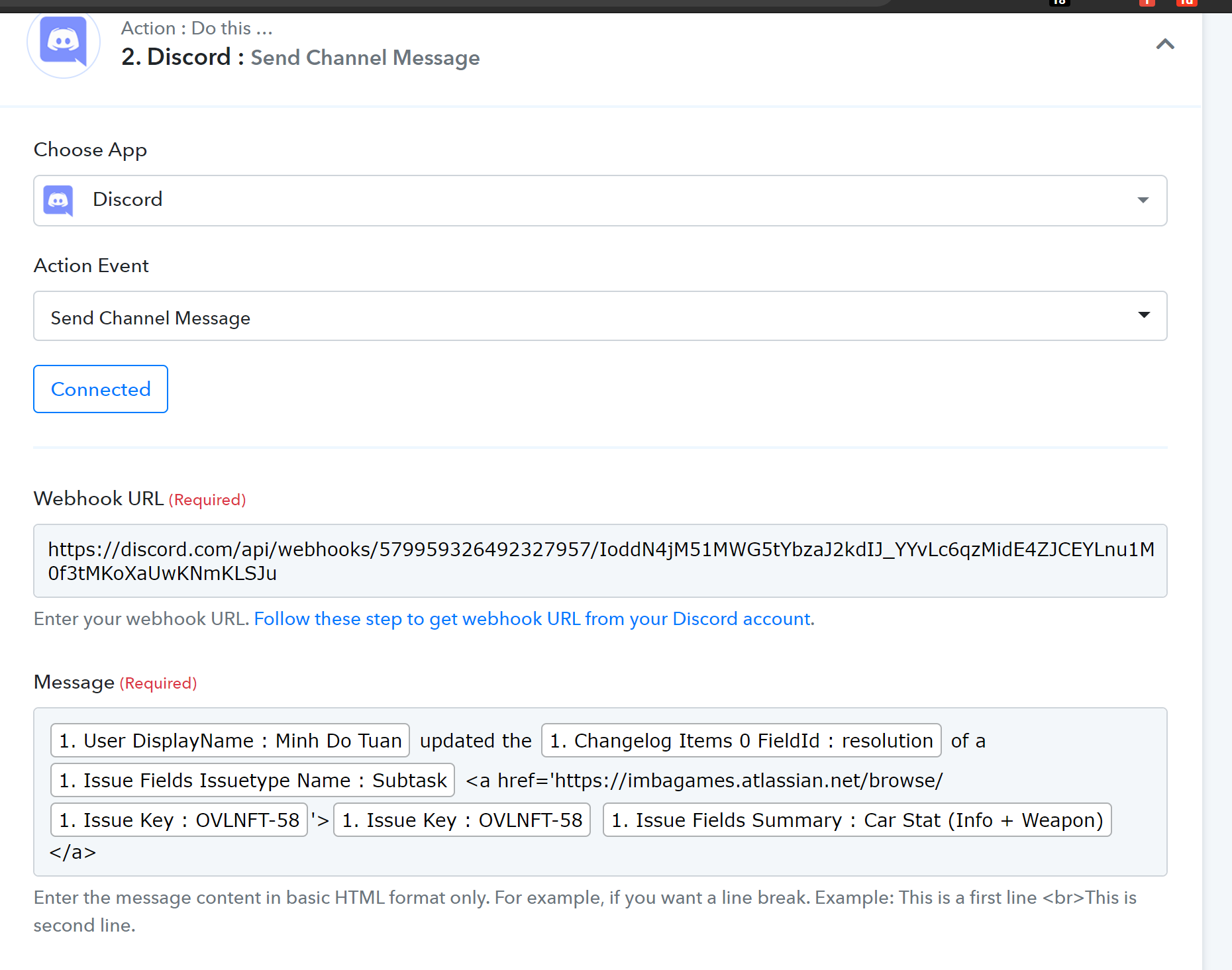Select the User DisplayName Minh Do Tuan tag
This screenshot has width=1232, height=970.
pyautogui.click(x=231, y=740)
